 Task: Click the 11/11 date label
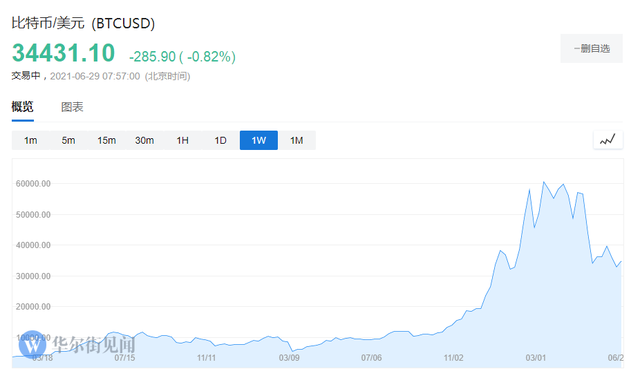point(207,358)
